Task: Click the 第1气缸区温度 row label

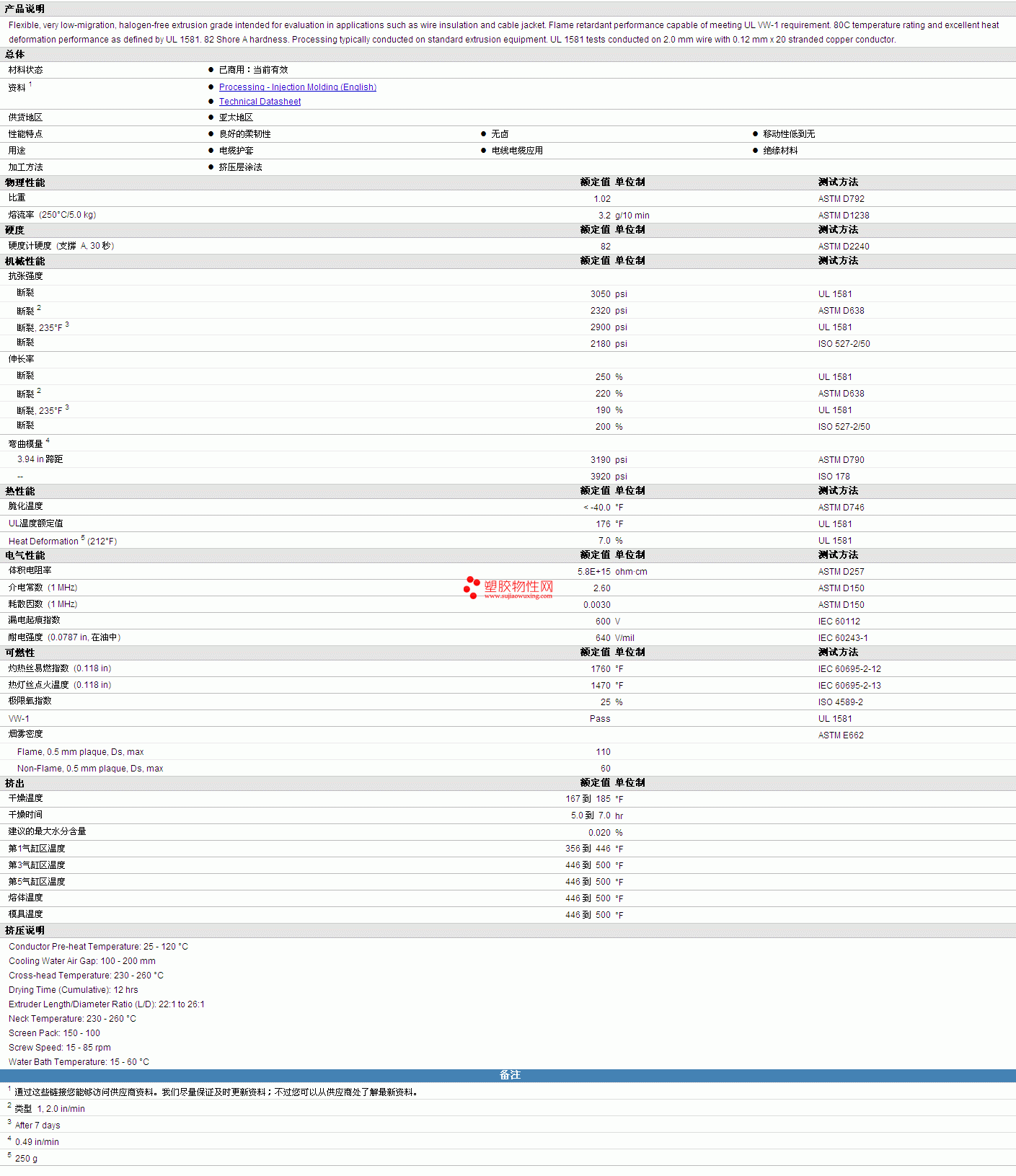Action: point(37,849)
